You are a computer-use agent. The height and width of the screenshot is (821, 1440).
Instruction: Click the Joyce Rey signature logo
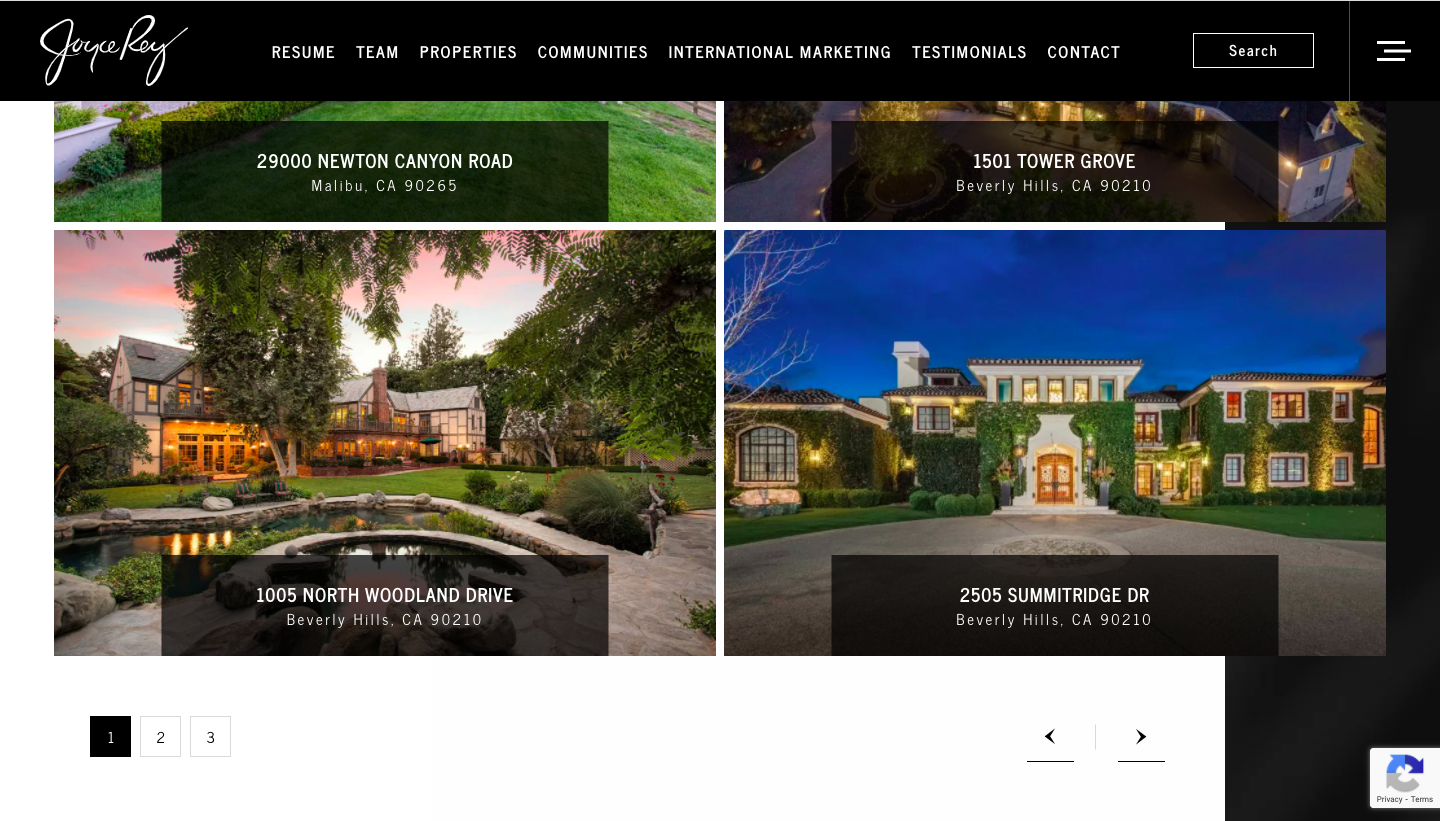point(114,50)
